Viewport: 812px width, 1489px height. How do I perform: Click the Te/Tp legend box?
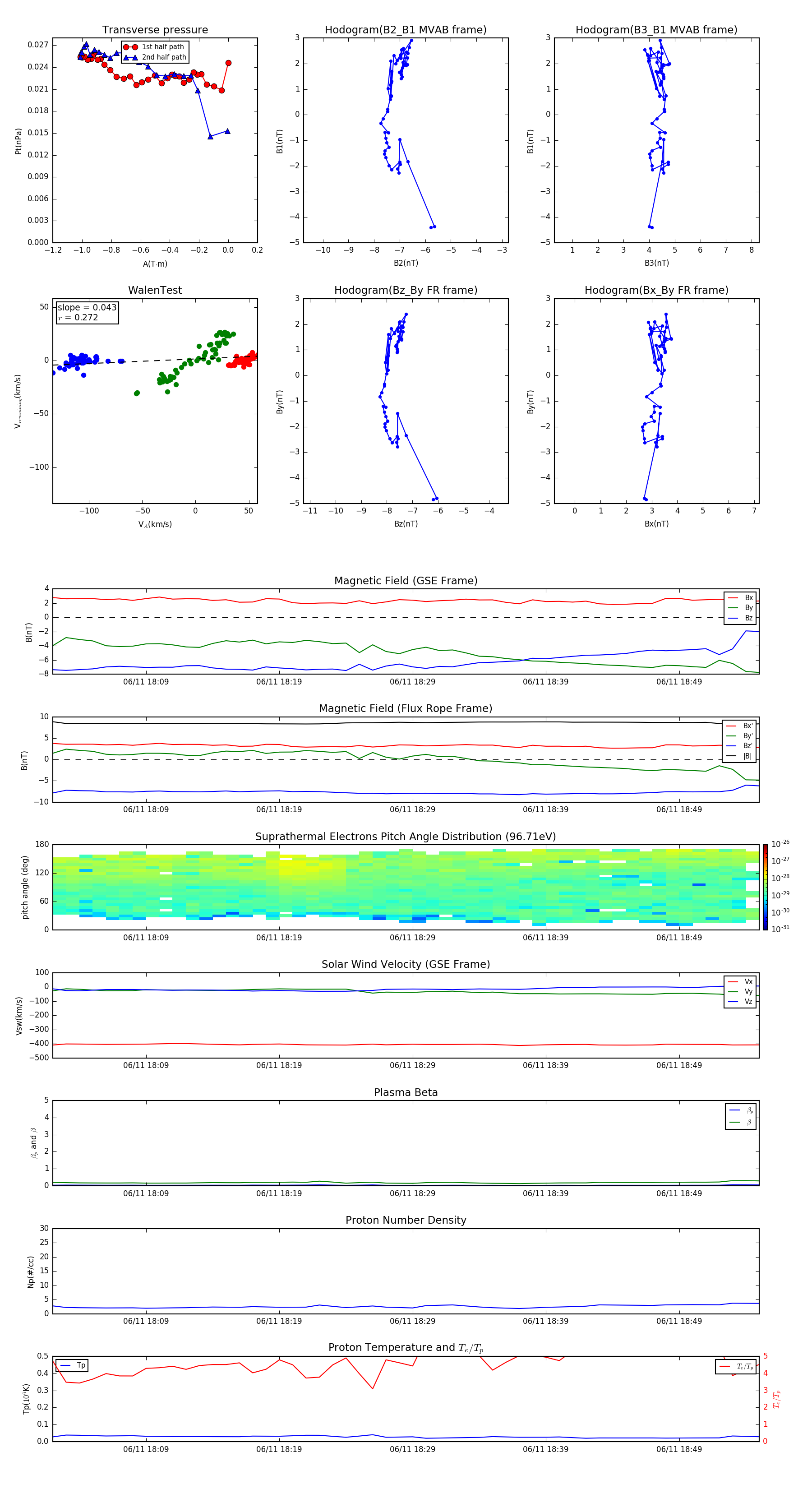coord(736,1366)
